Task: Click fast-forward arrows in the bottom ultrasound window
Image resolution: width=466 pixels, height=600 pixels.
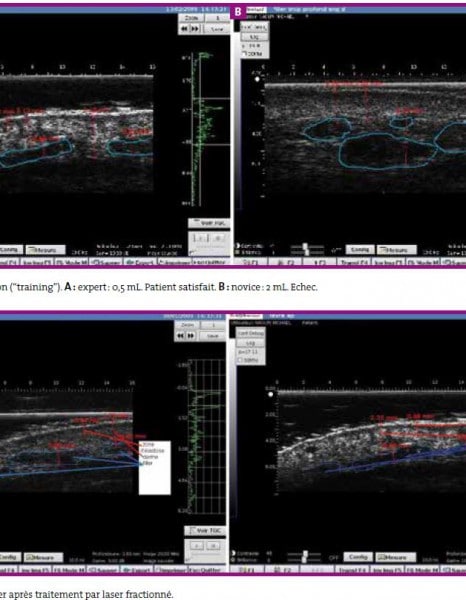Action: pos(191,336)
